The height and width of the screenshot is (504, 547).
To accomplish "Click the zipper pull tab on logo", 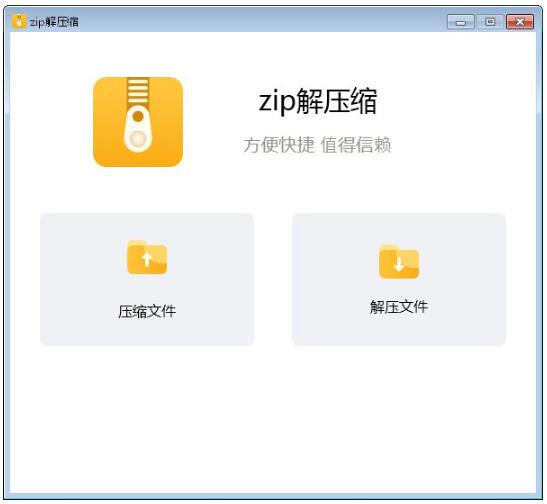I will [138, 129].
